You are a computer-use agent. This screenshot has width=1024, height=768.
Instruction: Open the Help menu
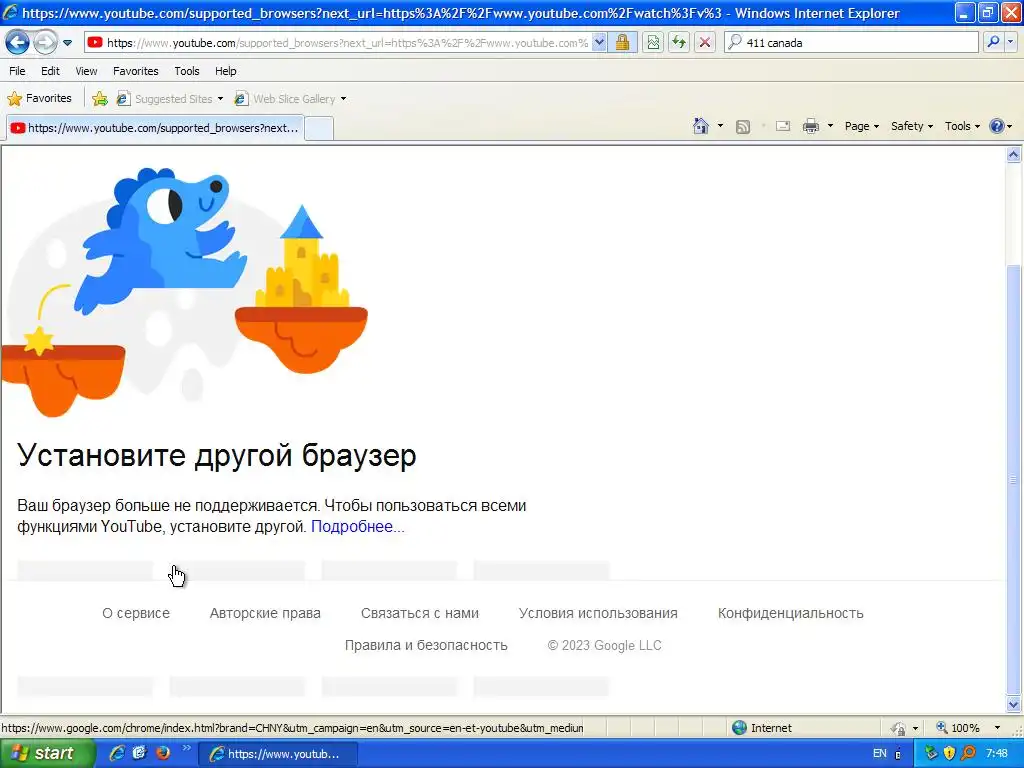point(226,71)
